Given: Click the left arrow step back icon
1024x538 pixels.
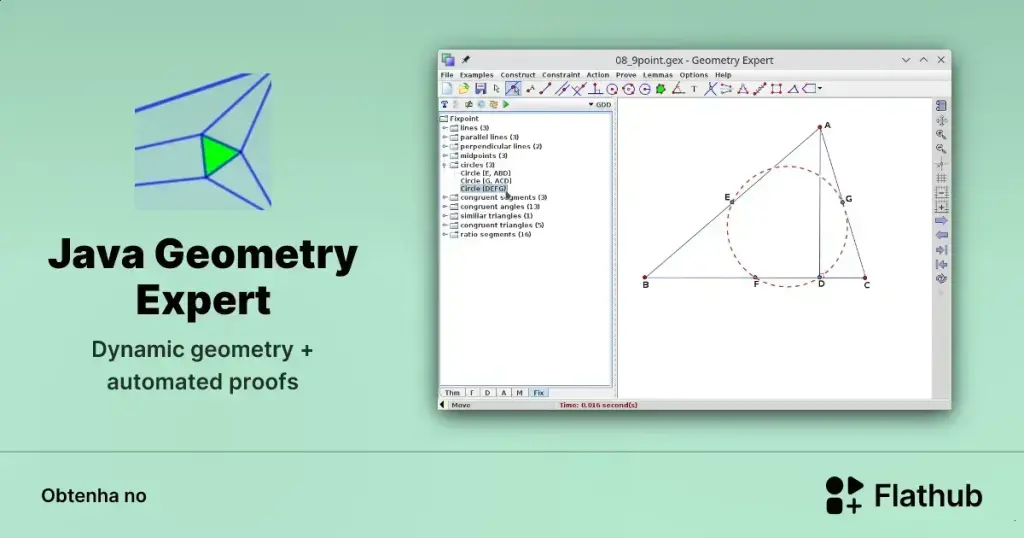Looking at the screenshot, I should (x=941, y=235).
